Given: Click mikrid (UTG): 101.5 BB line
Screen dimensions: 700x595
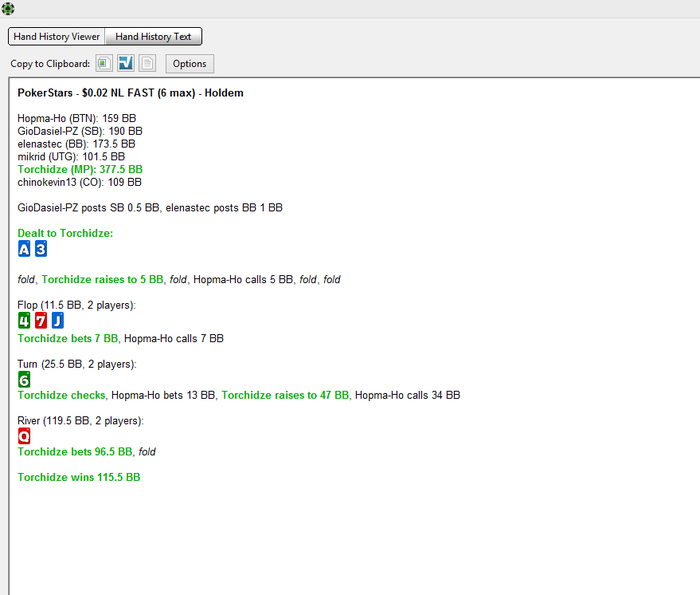Looking at the screenshot, I should 71,157.
